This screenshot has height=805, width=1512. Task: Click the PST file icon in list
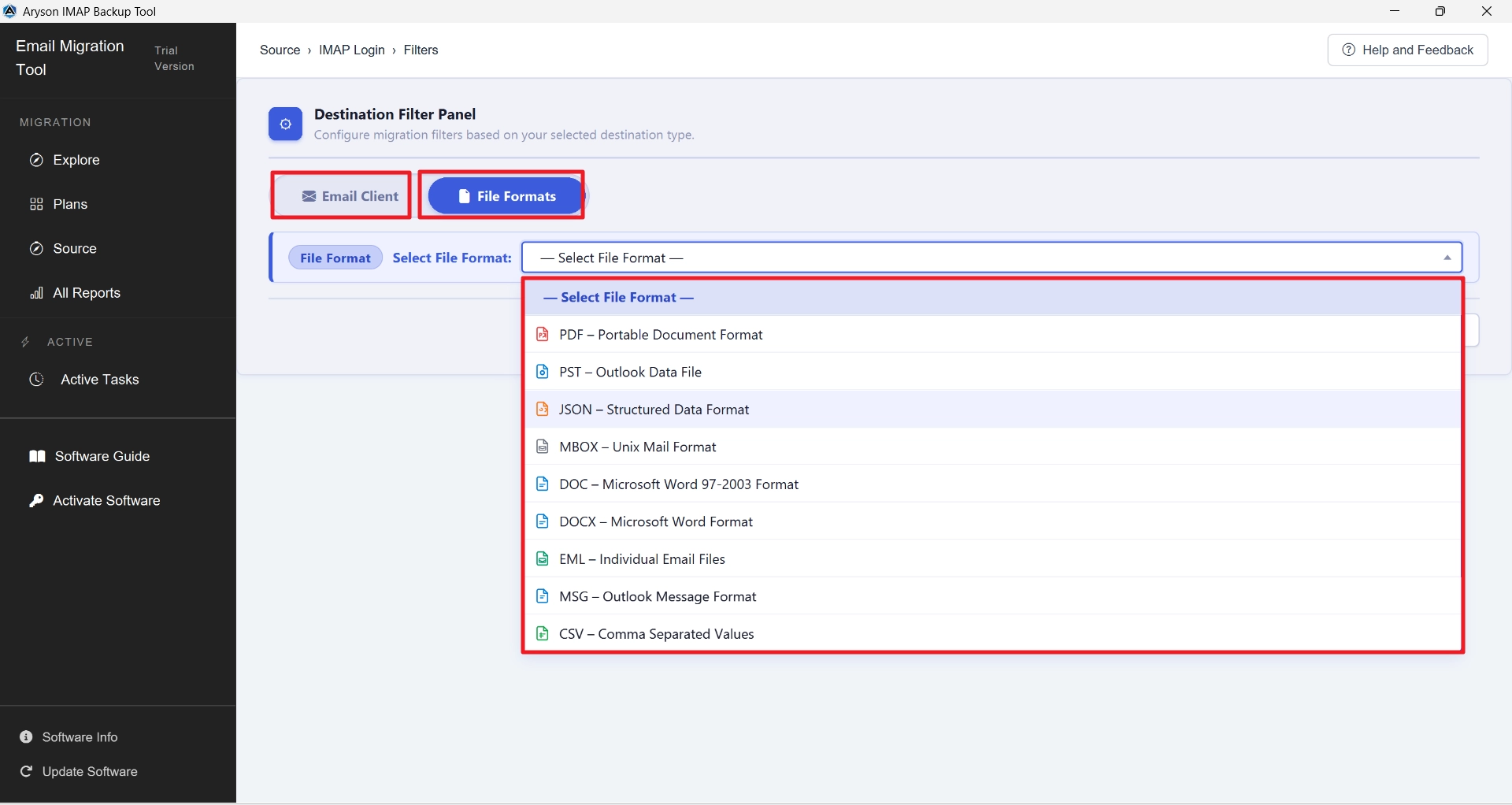click(542, 372)
